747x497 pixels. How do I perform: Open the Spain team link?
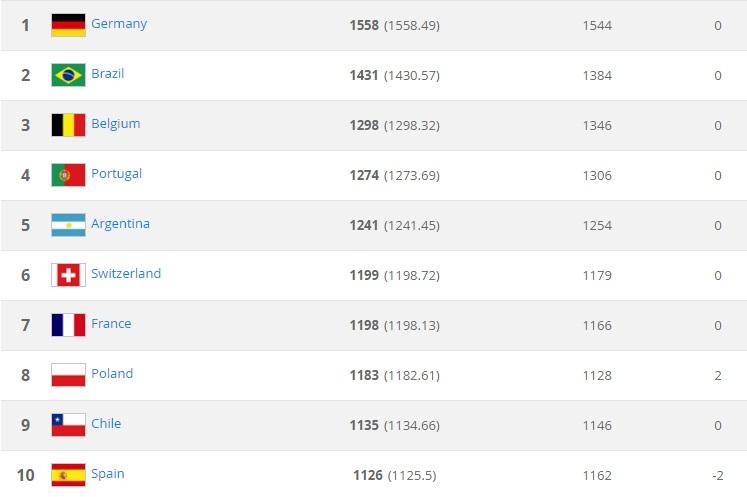coord(107,474)
